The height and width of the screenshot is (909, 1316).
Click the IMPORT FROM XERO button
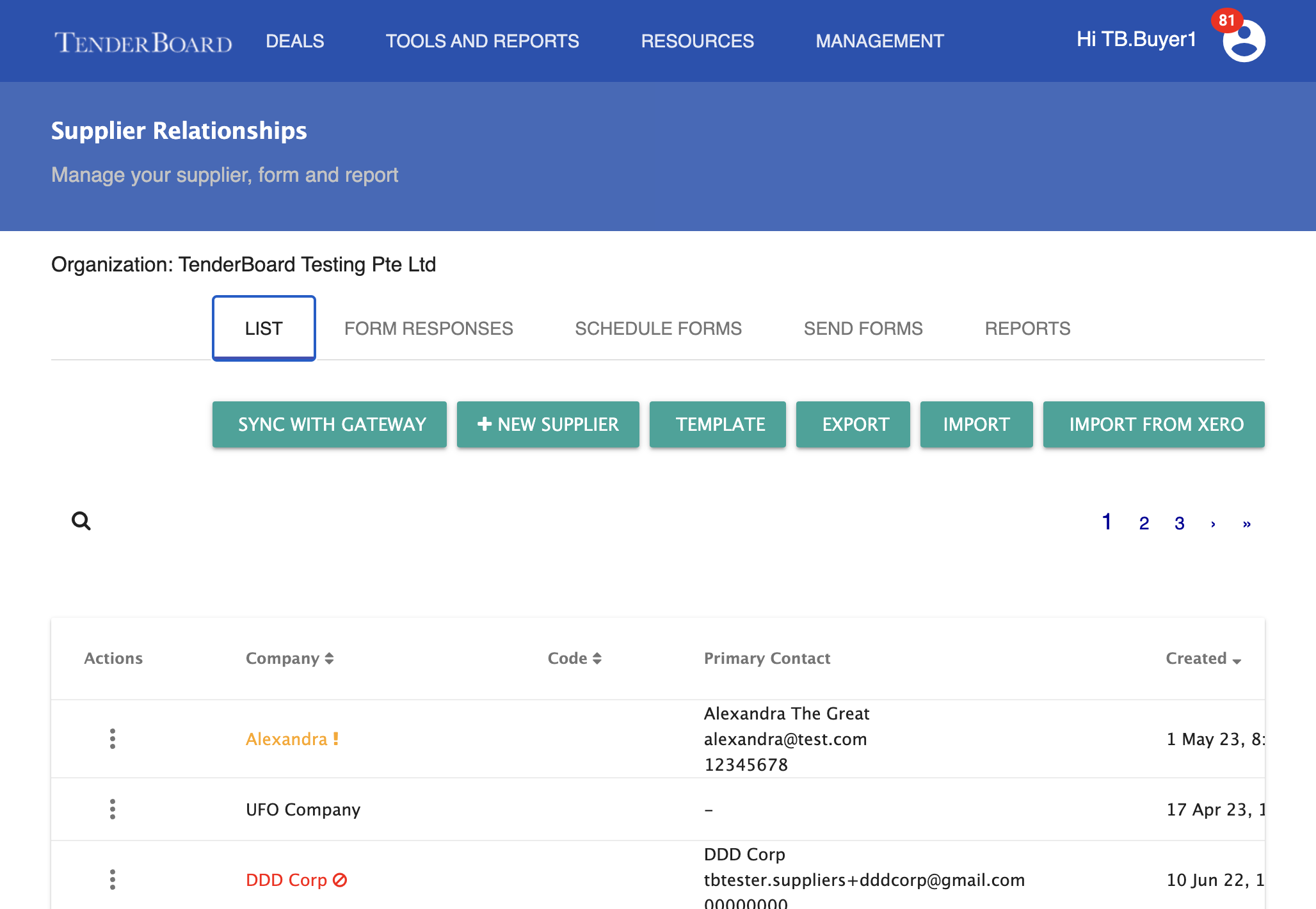click(x=1154, y=424)
